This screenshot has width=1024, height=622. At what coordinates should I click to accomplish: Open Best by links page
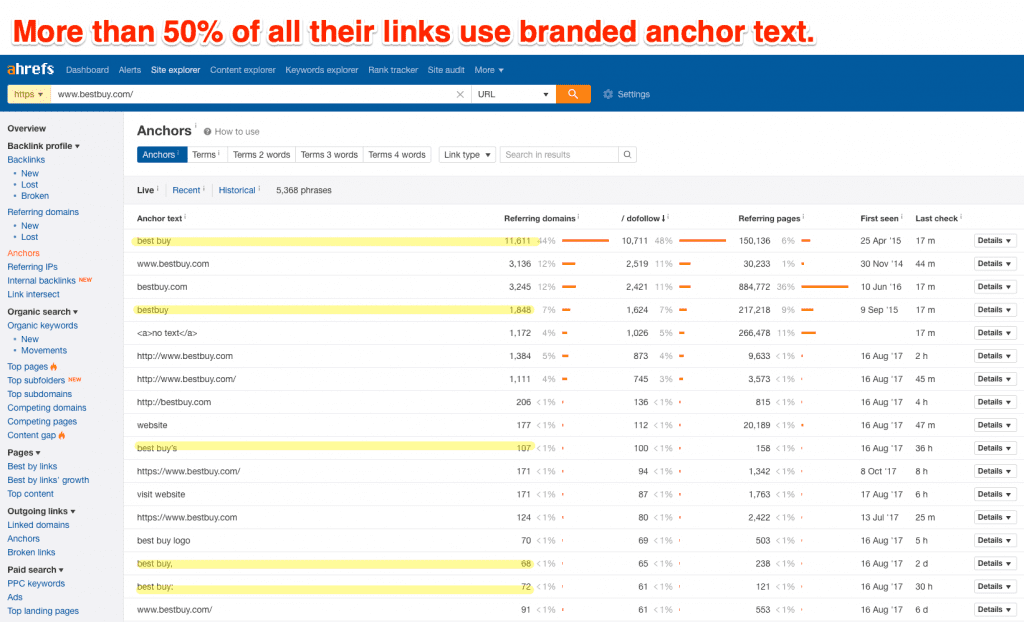point(32,466)
